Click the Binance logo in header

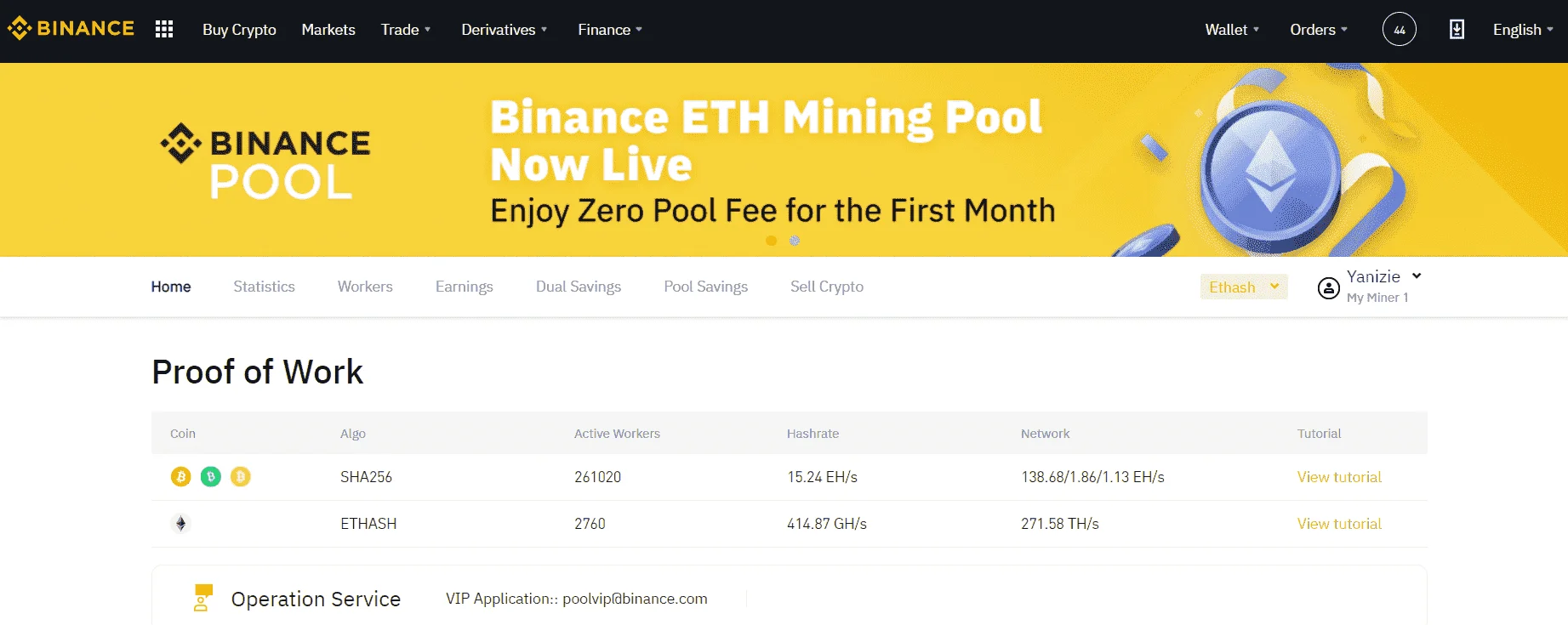pyautogui.click(x=71, y=29)
